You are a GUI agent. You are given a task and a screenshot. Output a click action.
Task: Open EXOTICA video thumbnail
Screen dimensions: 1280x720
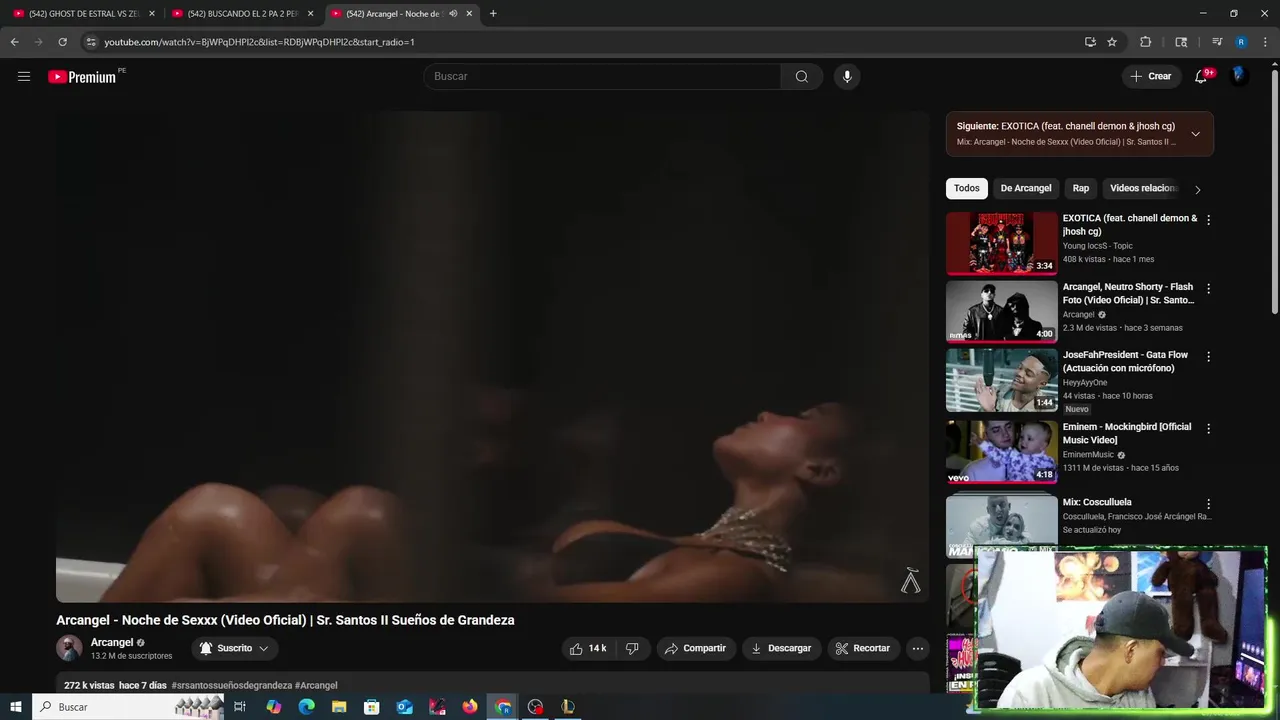(x=1001, y=243)
